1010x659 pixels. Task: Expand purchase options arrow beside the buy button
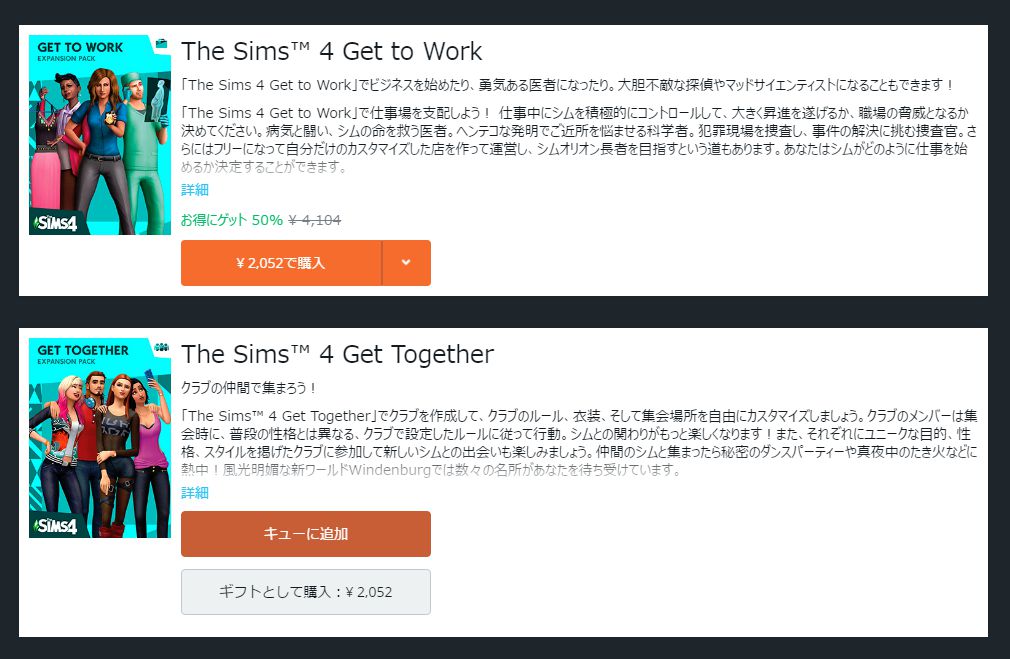point(406,263)
